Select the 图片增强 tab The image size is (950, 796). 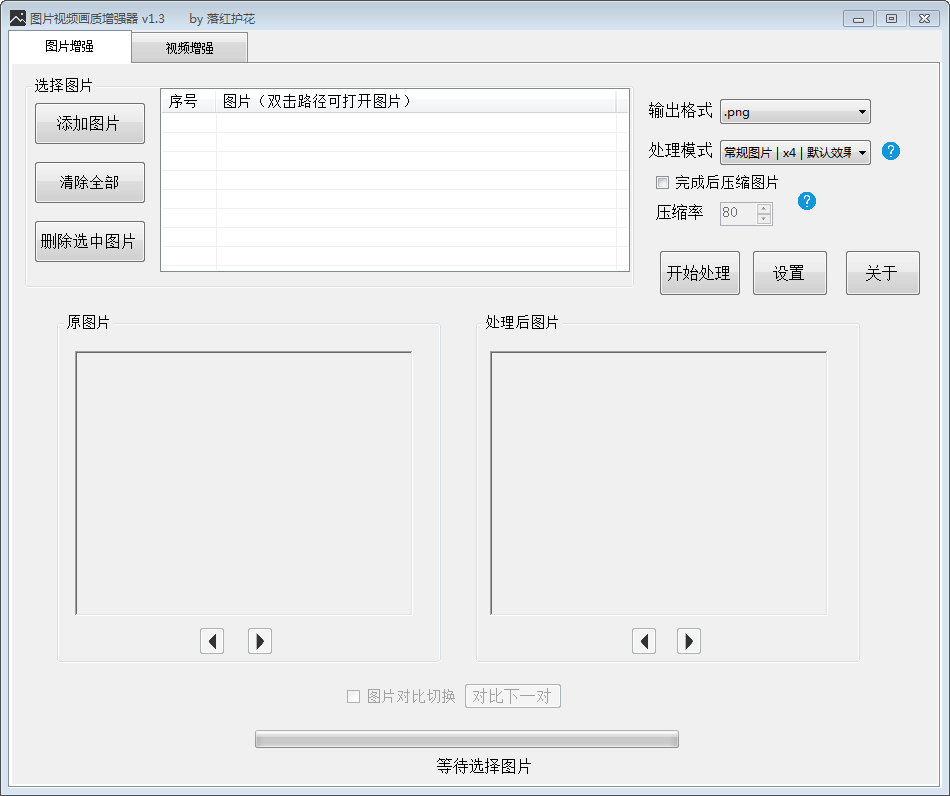70,47
